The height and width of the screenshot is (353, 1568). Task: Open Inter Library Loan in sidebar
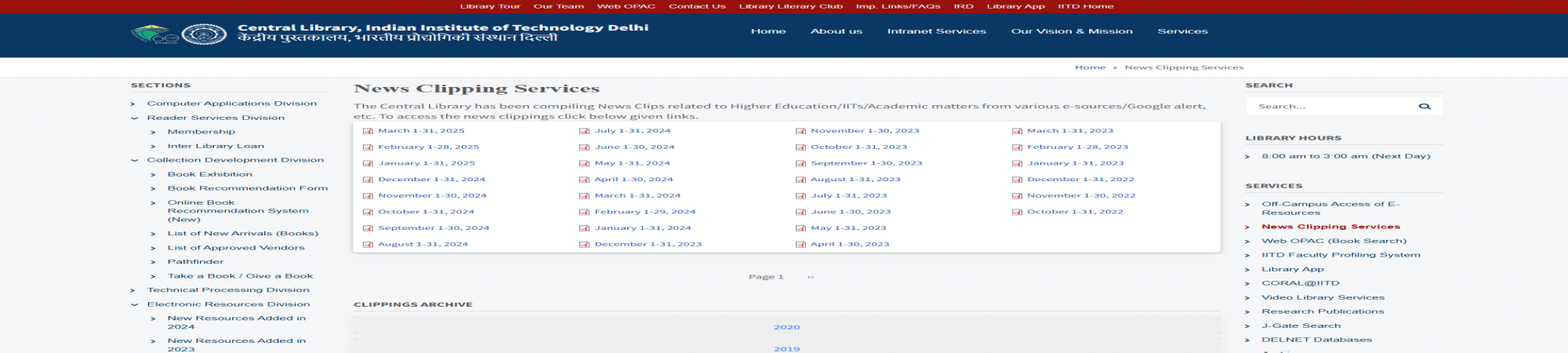pos(216,146)
